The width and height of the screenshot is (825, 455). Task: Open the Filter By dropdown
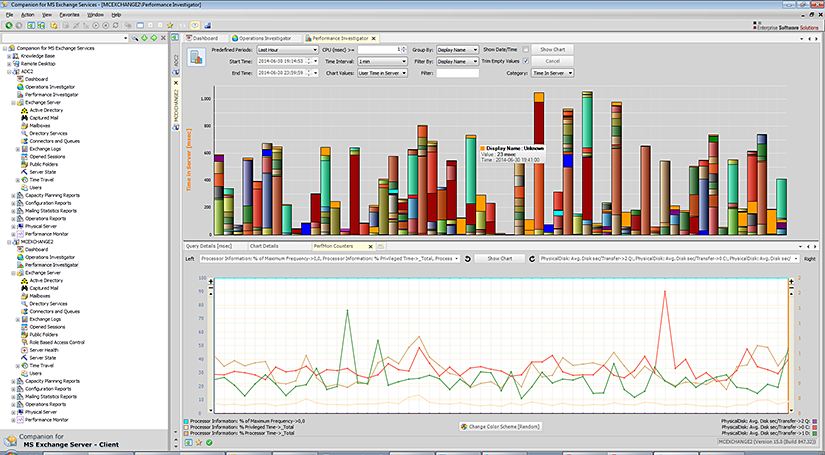(458, 62)
